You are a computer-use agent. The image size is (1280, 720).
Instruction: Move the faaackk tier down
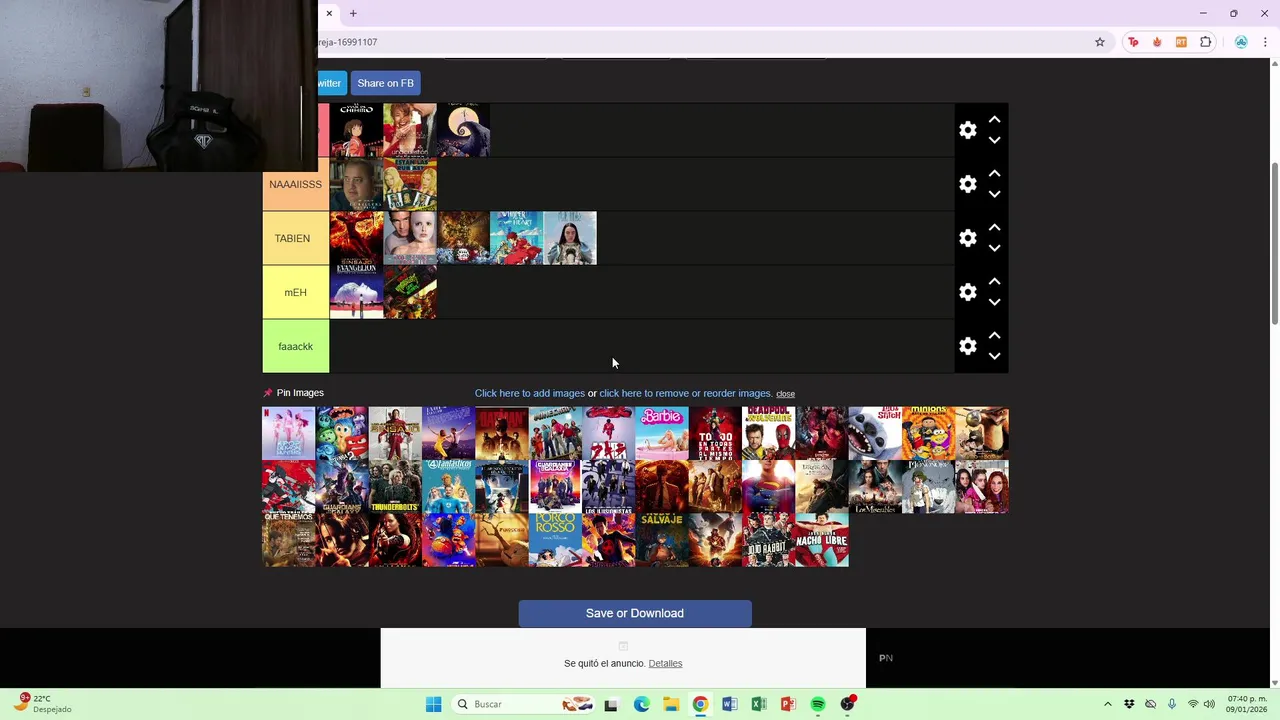pyautogui.click(x=994, y=357)
